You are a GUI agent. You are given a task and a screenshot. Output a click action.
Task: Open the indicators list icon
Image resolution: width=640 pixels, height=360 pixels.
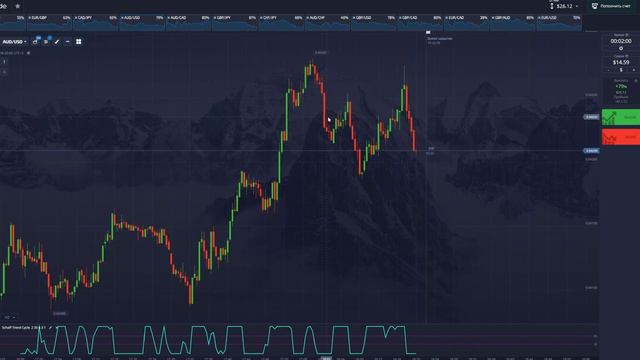[x=46, y=42]
